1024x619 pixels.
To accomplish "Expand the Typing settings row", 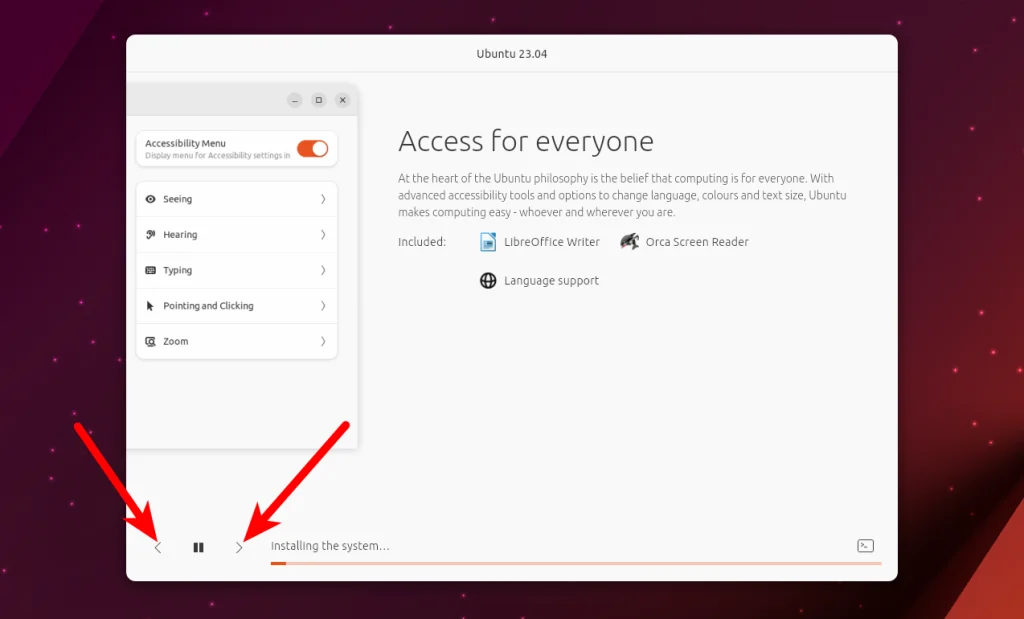I will (324, 270).
